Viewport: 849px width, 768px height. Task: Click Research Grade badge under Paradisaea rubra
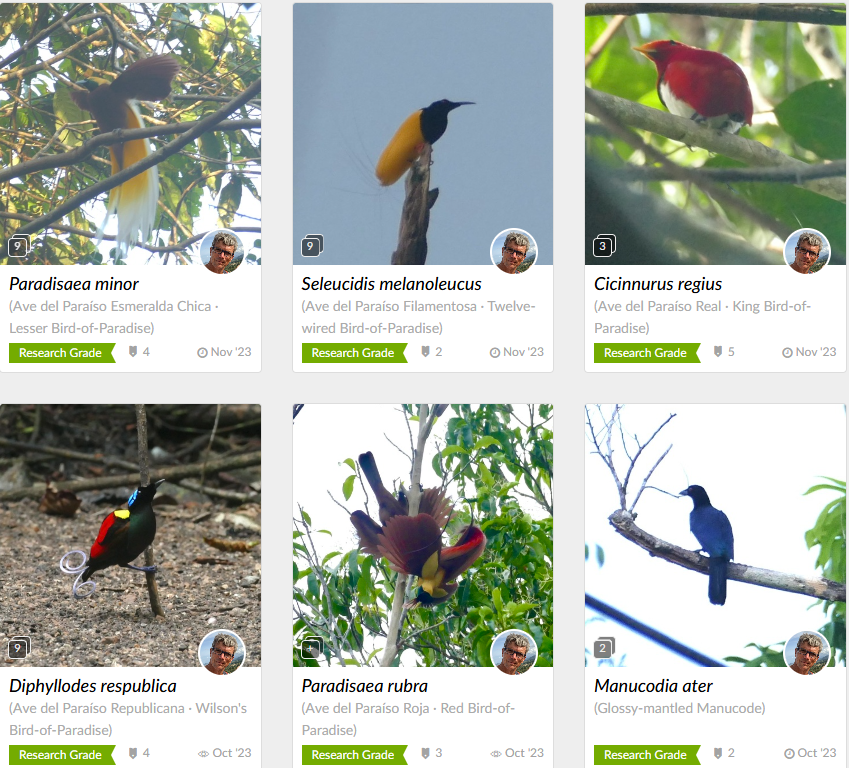click(355, 754)
